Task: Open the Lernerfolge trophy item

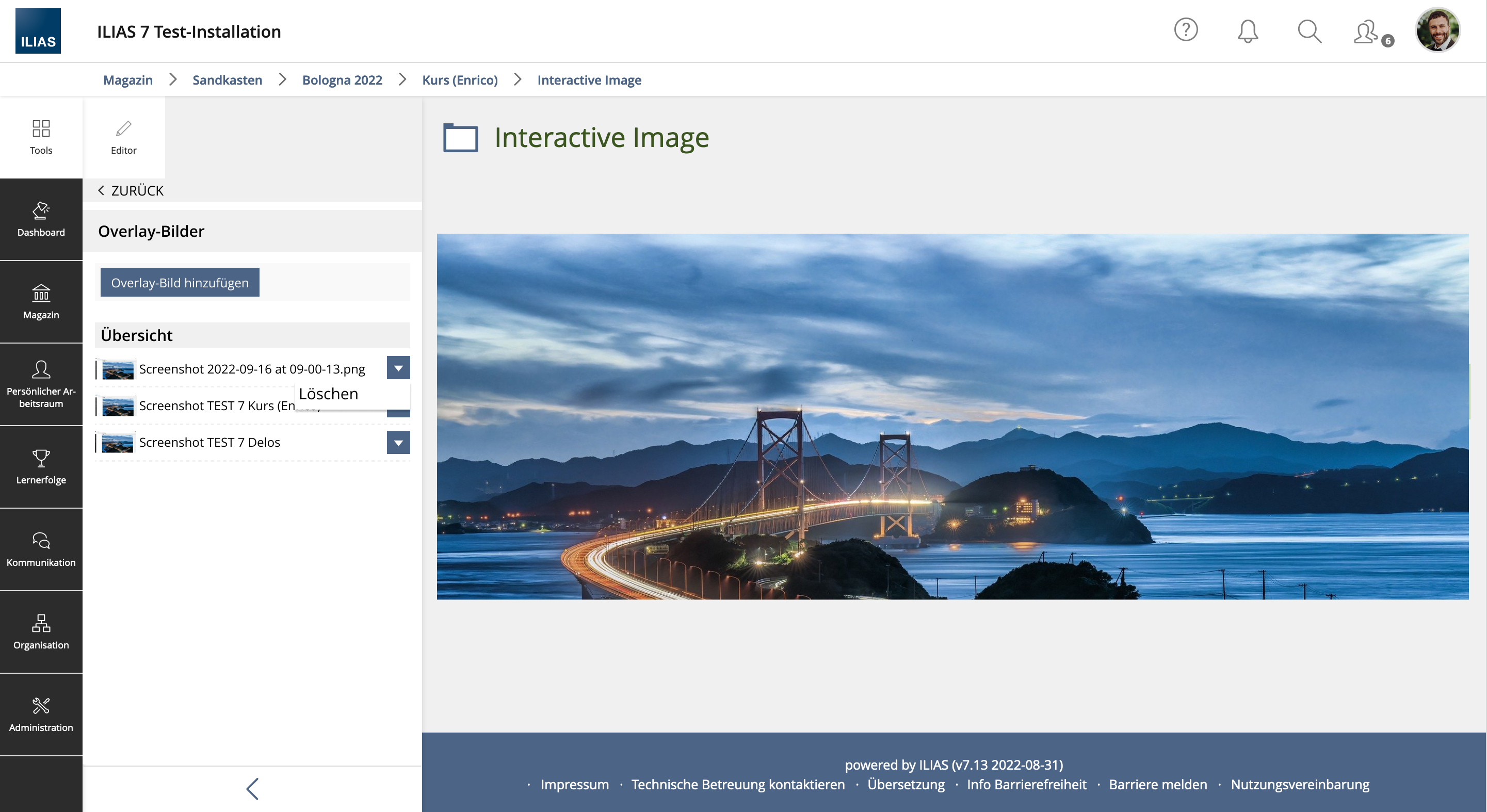Action: tap(41, 467)
